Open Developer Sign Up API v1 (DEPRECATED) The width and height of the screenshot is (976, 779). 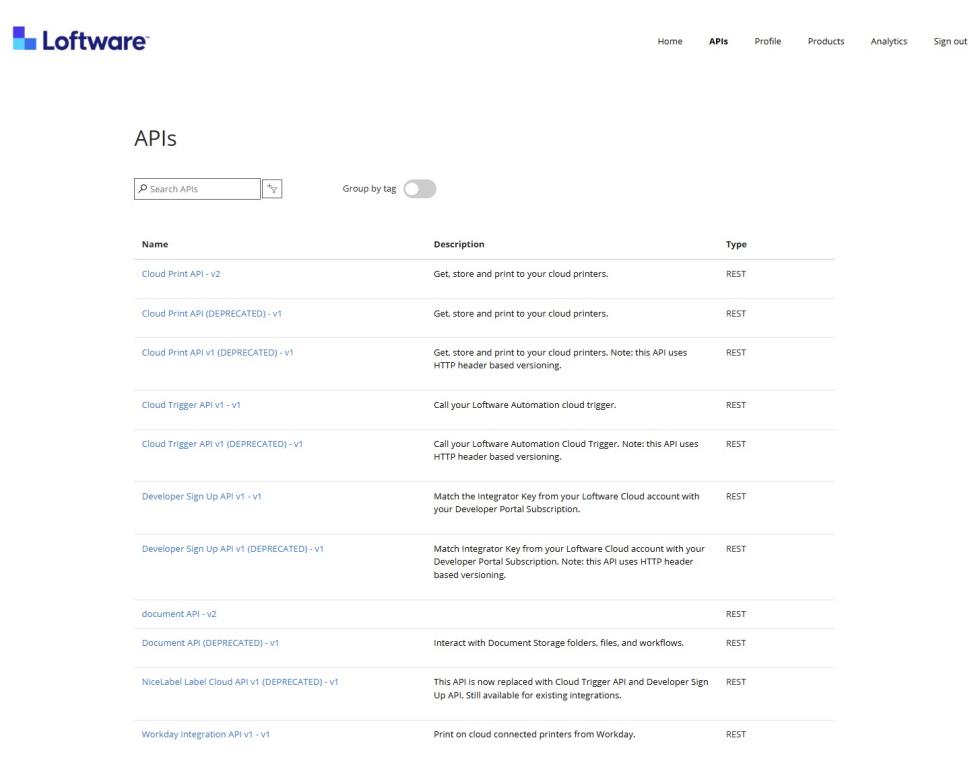point(232,549)
